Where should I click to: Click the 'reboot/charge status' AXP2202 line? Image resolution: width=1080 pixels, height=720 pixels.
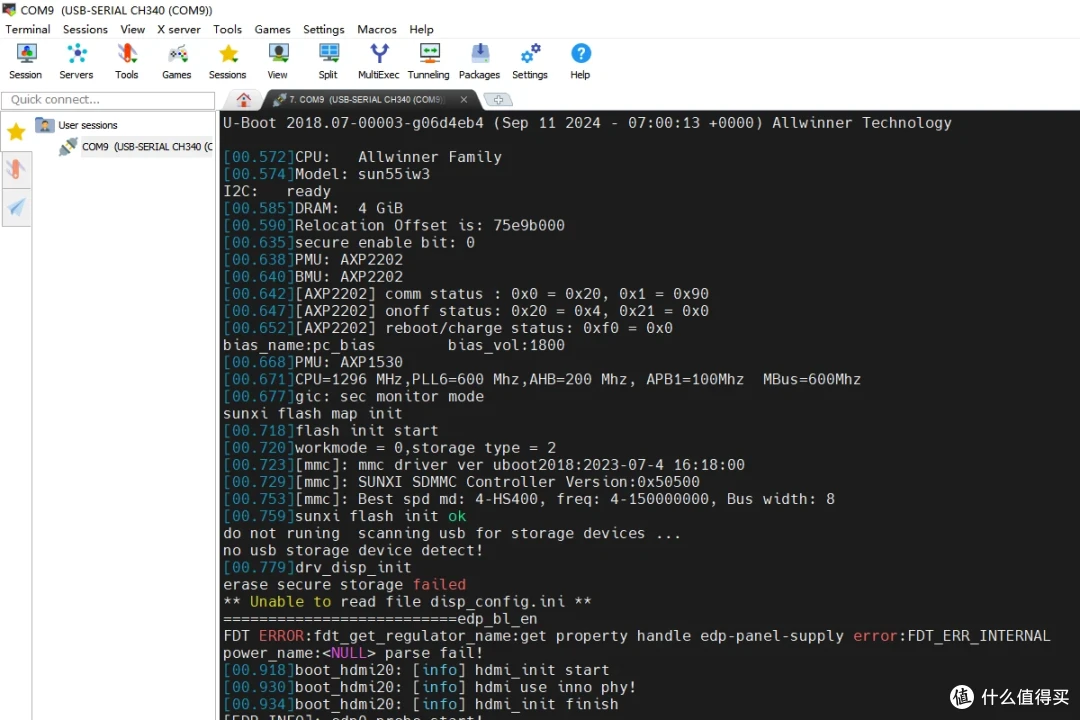[x=448, y=328]
